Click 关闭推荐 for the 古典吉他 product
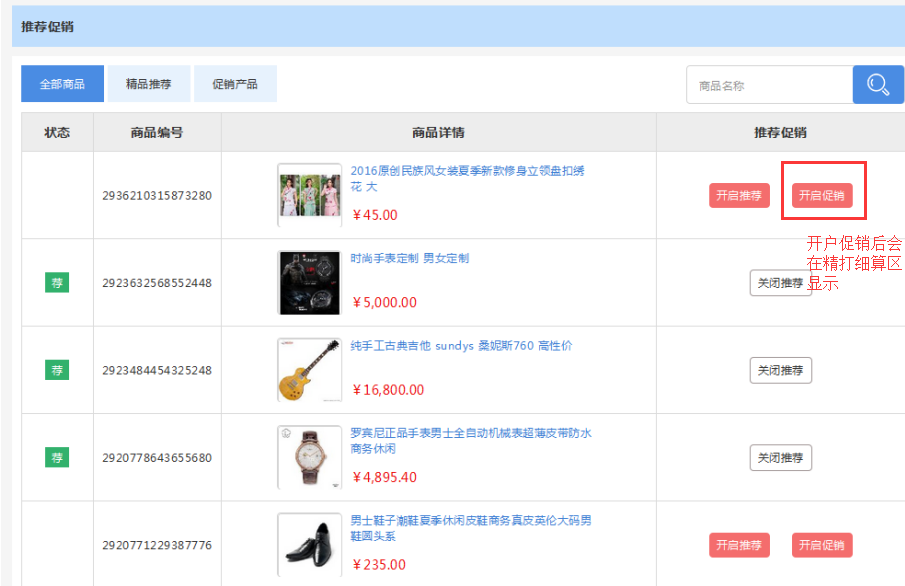The height and width of the screenshot is (586, 905). click(x=780, y=370)
